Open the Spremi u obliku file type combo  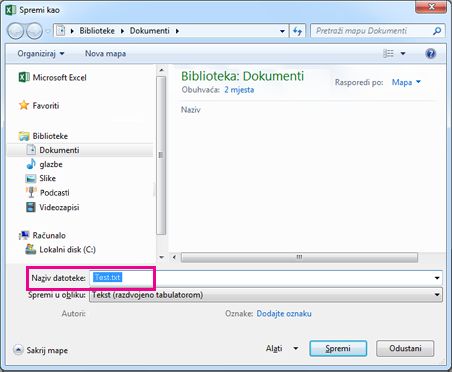[x=266, y=295]
